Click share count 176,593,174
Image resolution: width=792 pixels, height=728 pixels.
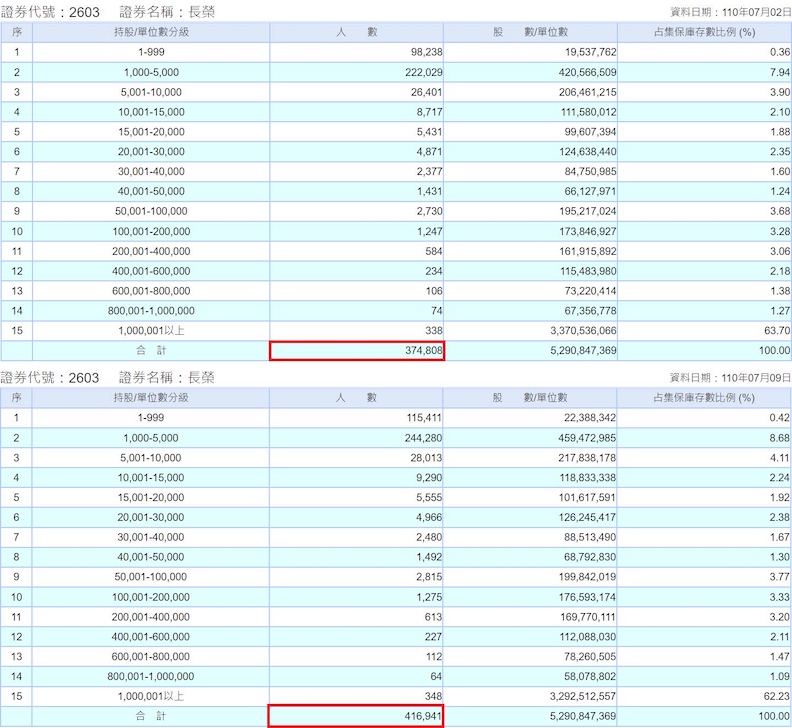587,597
